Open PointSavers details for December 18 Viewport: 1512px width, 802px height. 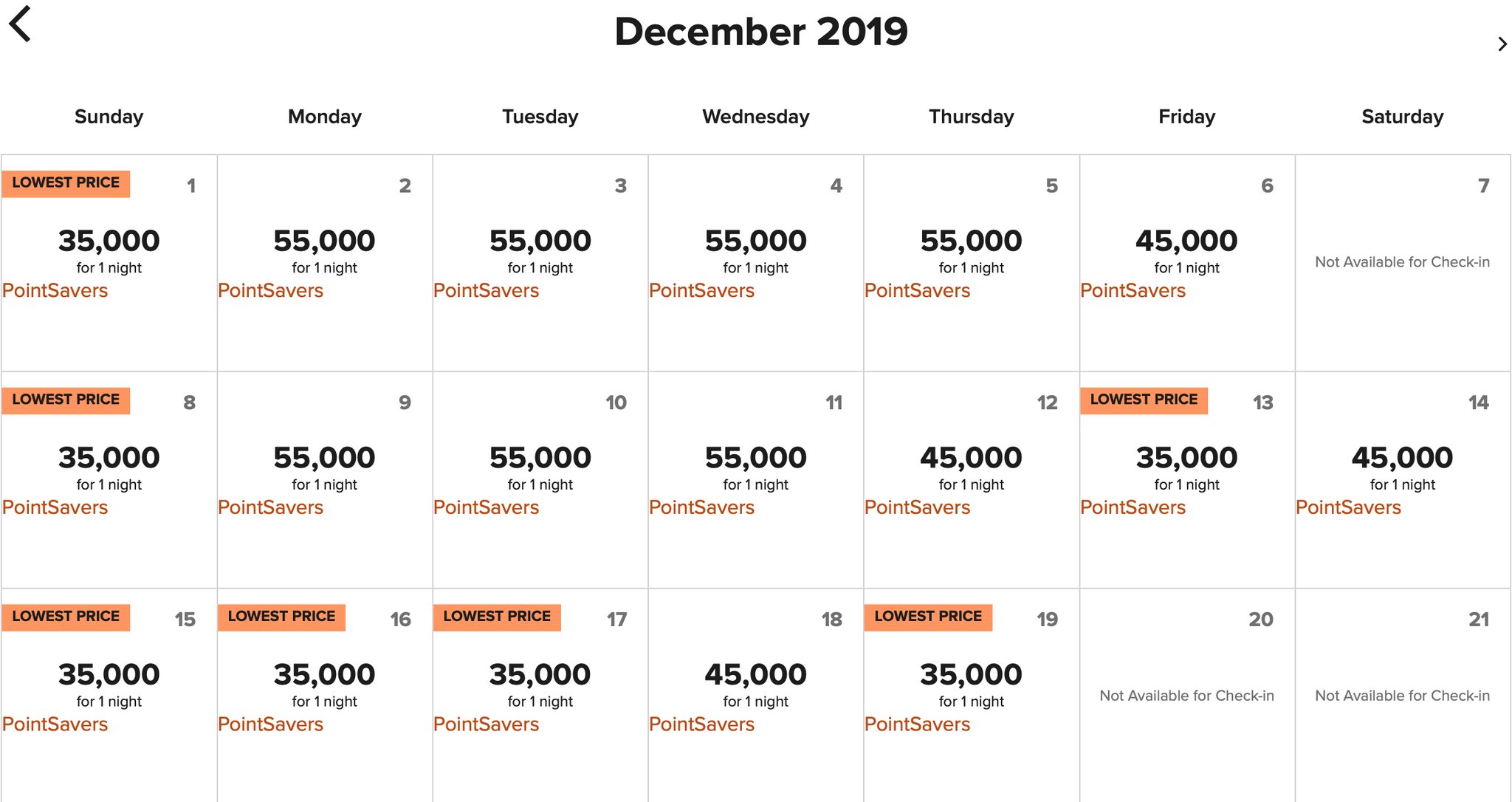[x=701, y=724]
